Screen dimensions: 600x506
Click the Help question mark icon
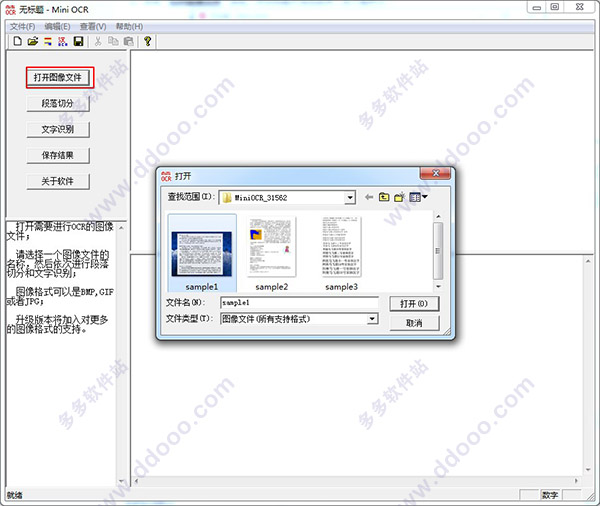[147, 41]
